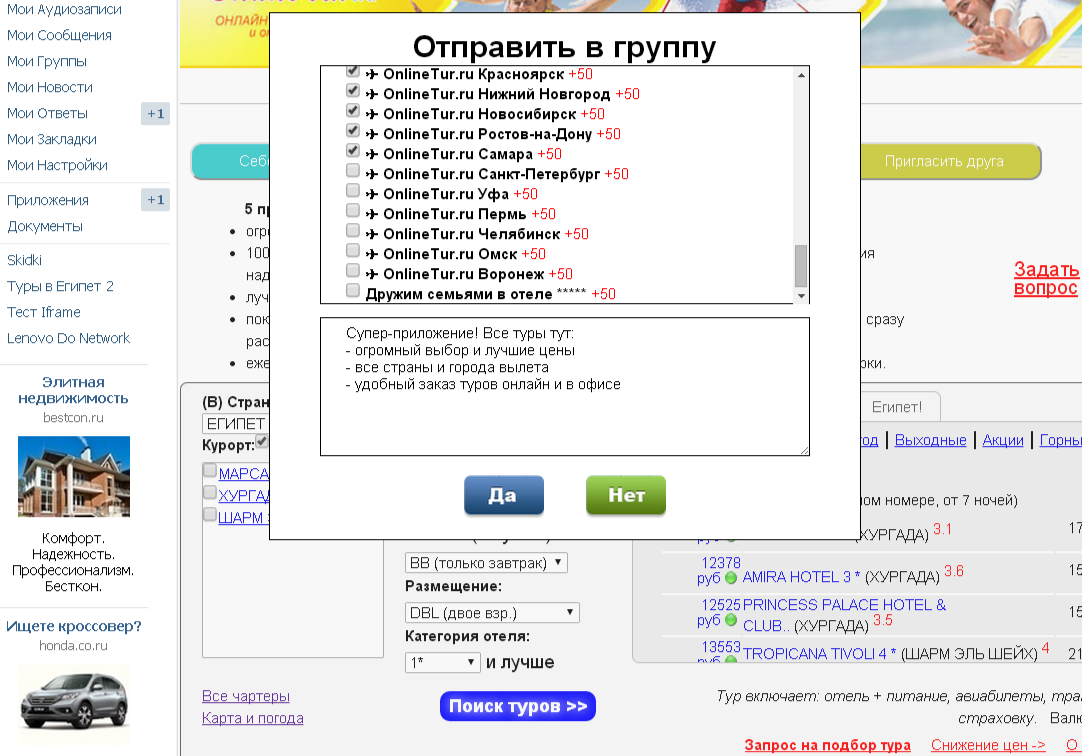Check OnlineTur.ru Воронеж checkbox

tap(353, 270)
